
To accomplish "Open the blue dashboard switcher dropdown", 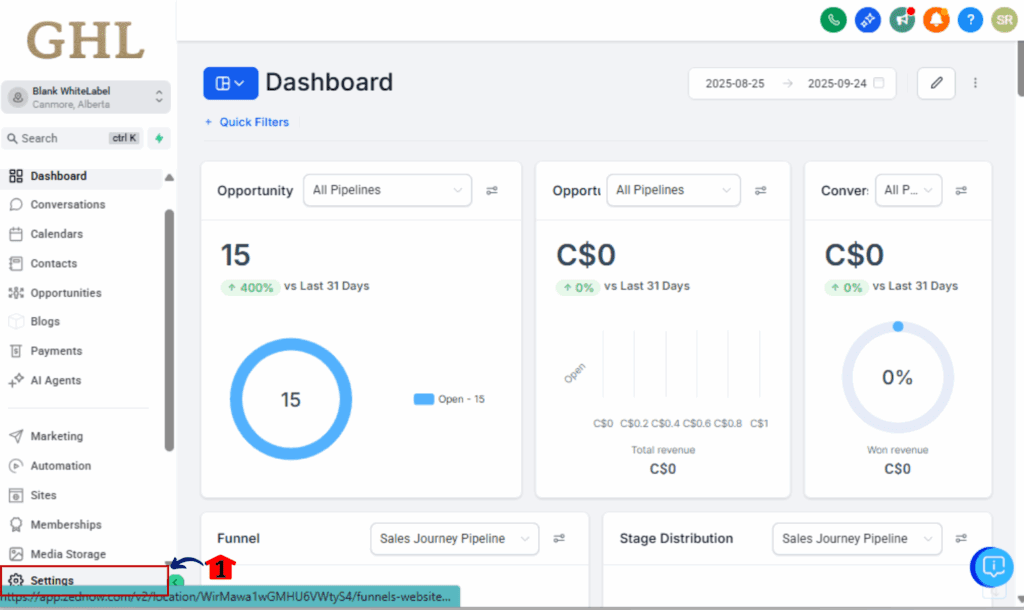I will tap(231, 83).
